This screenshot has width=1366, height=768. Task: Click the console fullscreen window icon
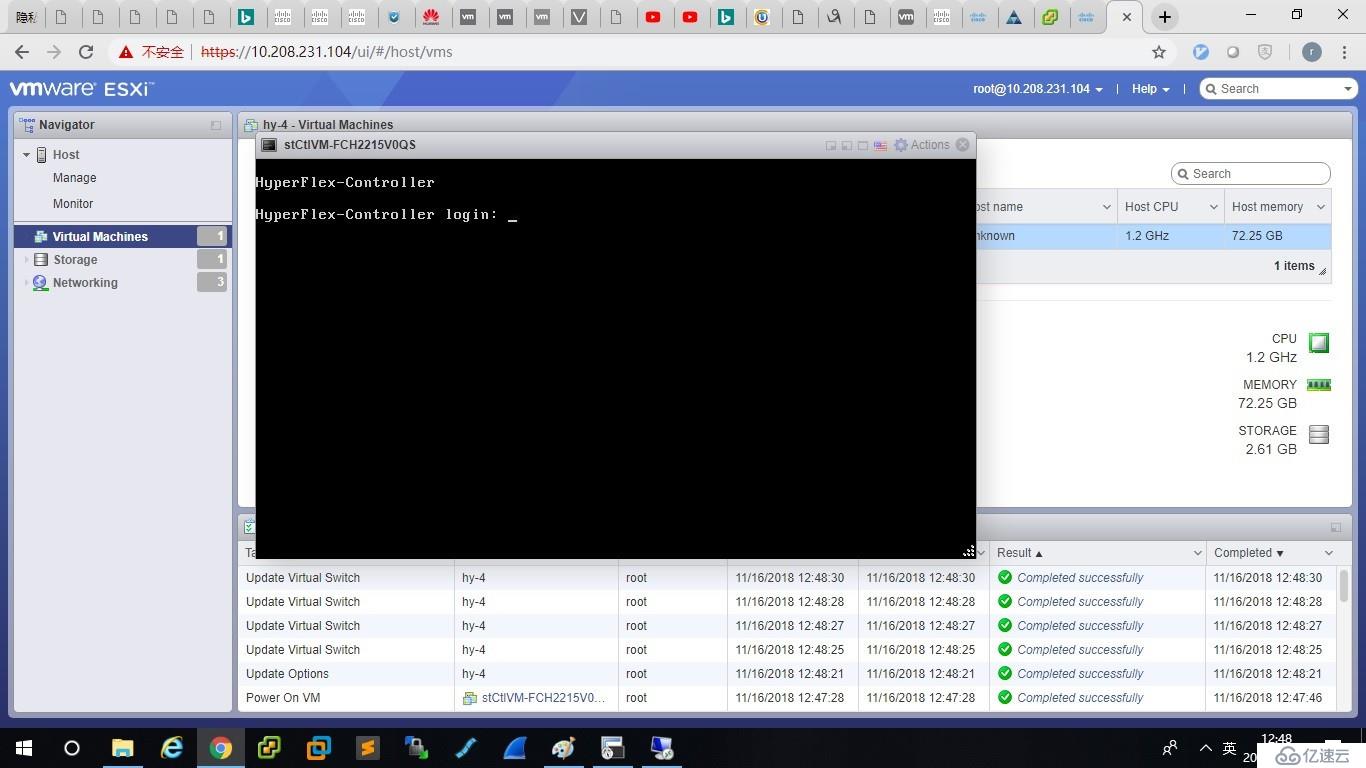[x=863, y=145]
